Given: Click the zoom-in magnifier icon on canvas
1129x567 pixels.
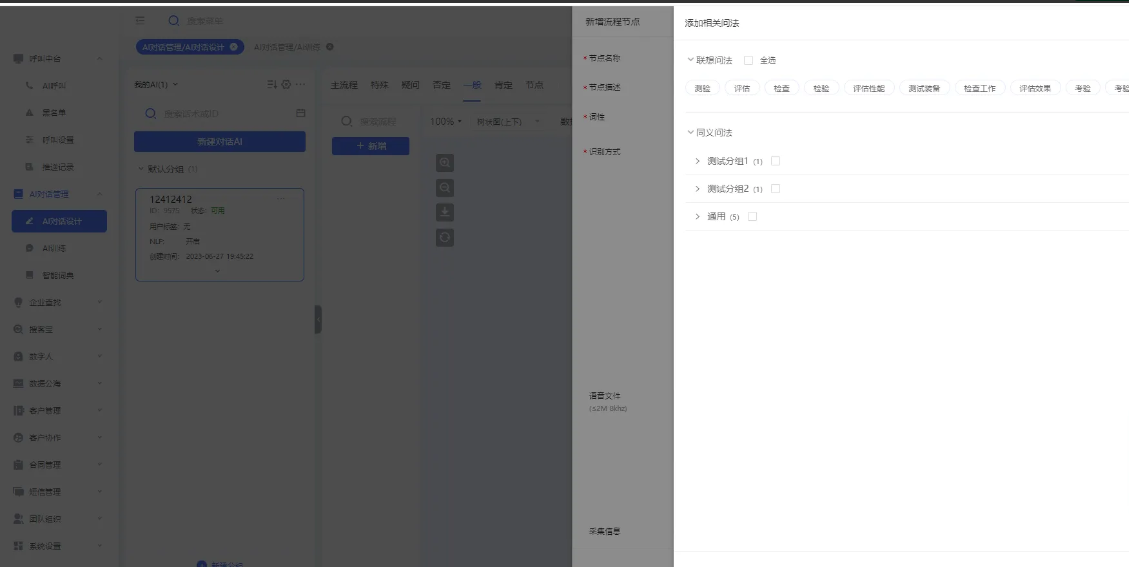Looking at the screenshot, I should 445,163.
